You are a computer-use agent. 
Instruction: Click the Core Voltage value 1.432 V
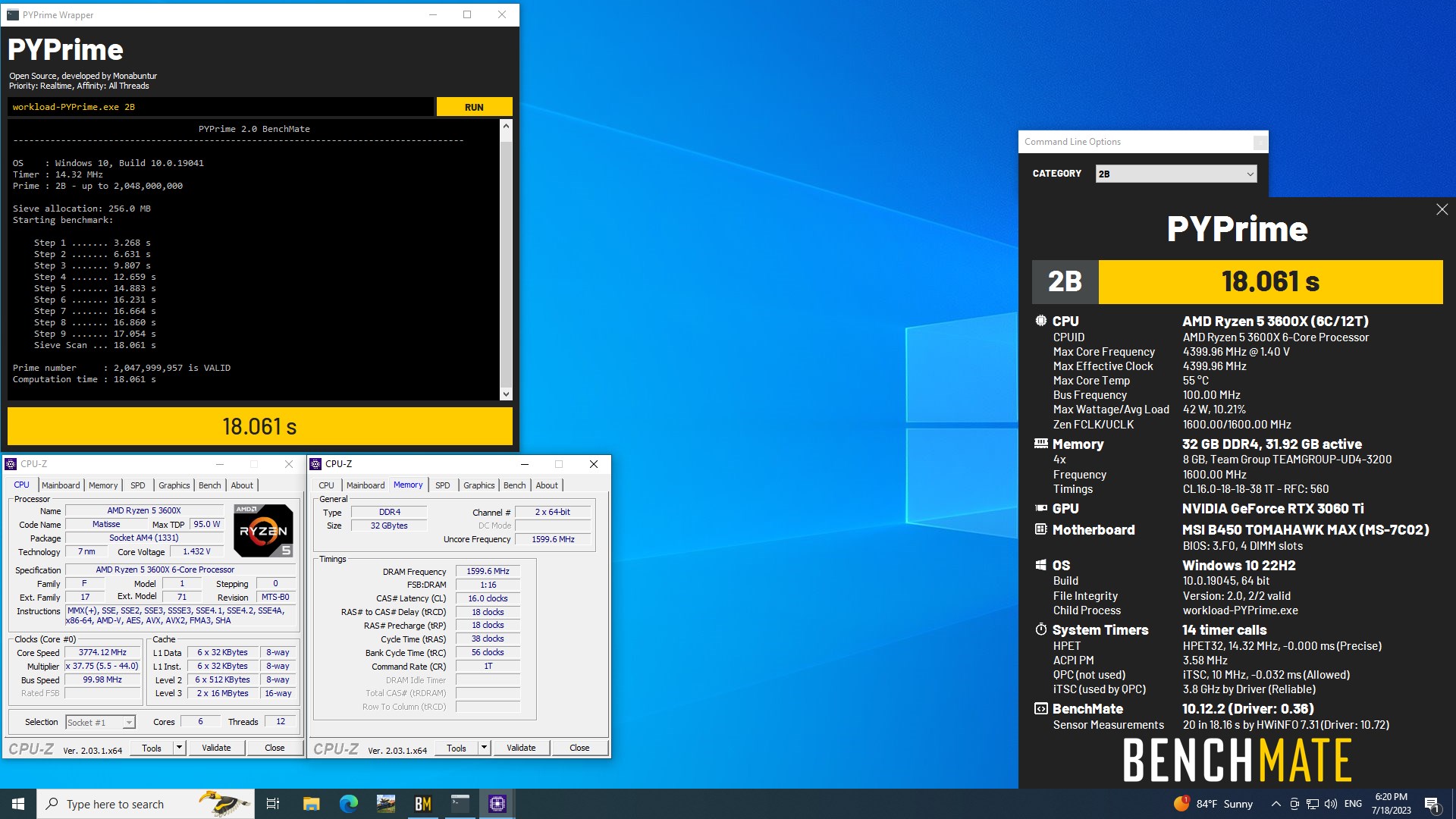click(196, 551)
